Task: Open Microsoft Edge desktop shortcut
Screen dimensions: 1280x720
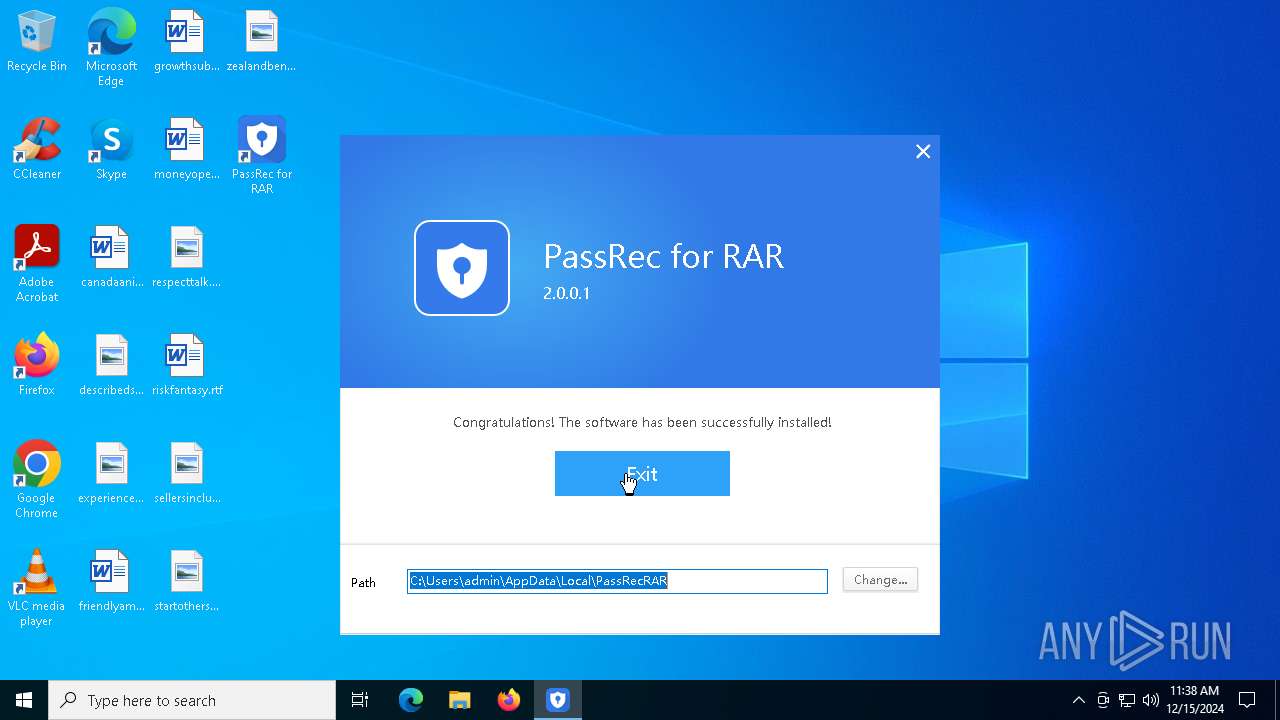Action: [111, 48]
